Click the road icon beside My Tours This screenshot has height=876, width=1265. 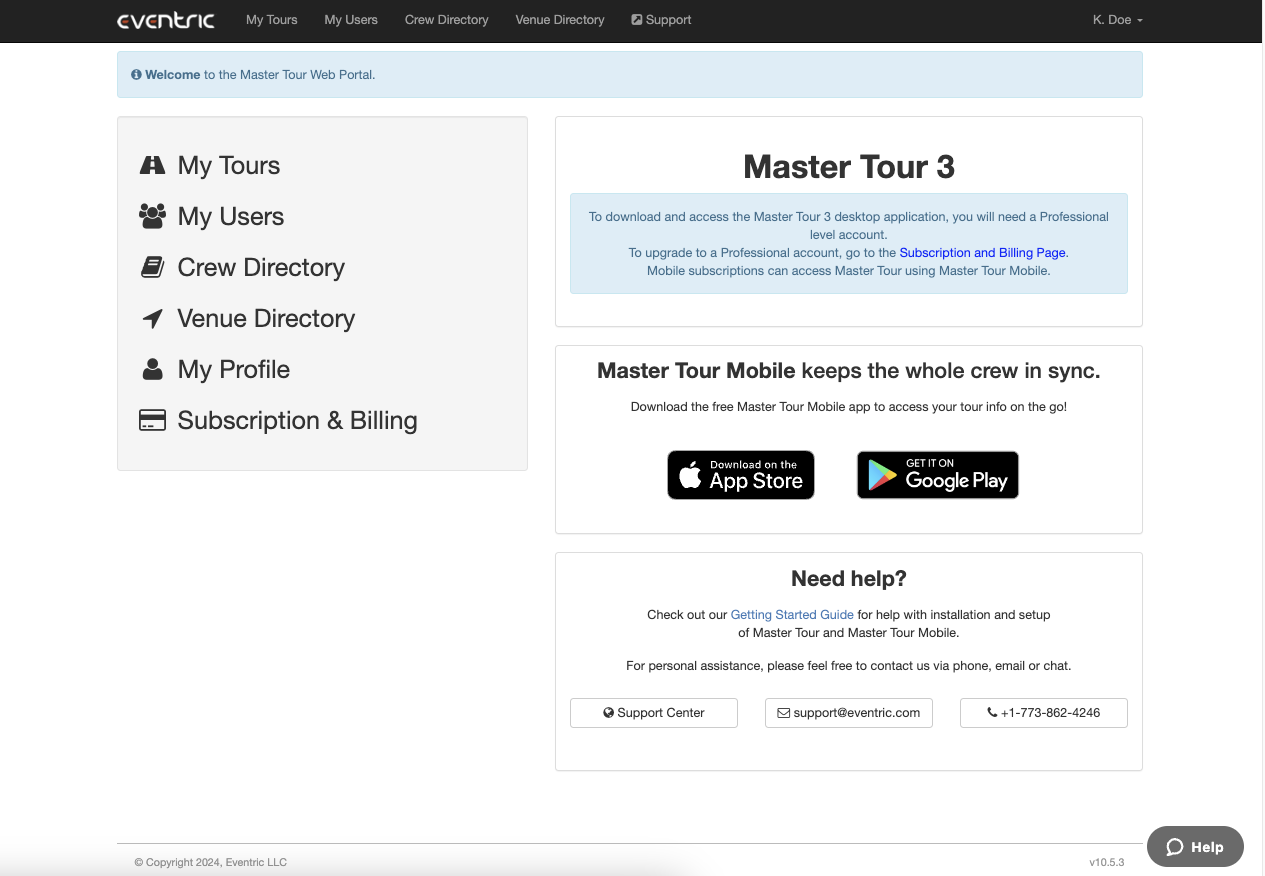coord(152,165)
